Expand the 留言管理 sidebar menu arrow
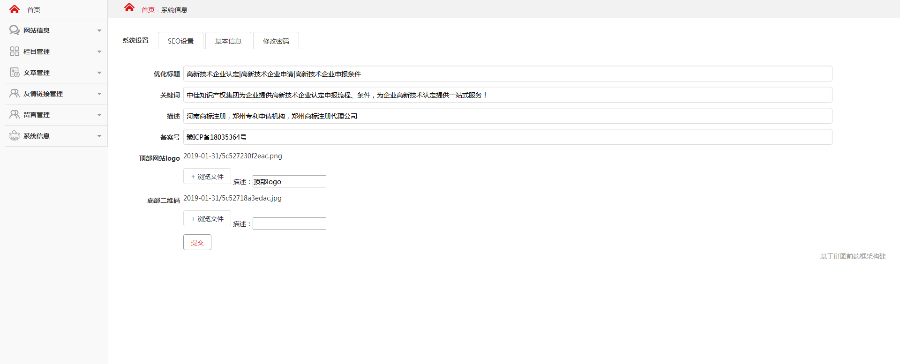The image size is (900, 364). (x=99, y=115)
